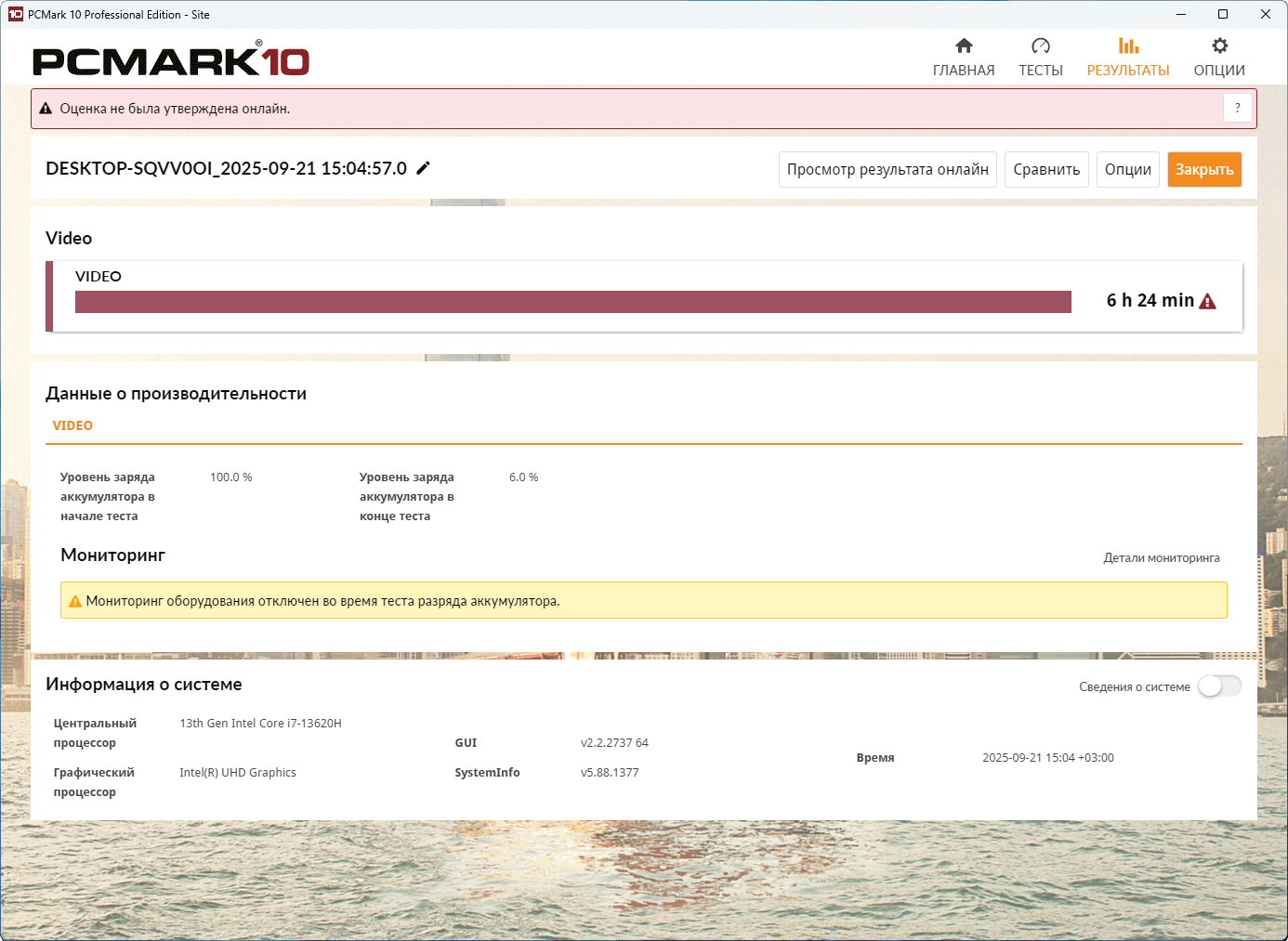1288x941 pixels.
Task: Open the ТЕСТЫ gauge icon
Action: [1040, 46]
